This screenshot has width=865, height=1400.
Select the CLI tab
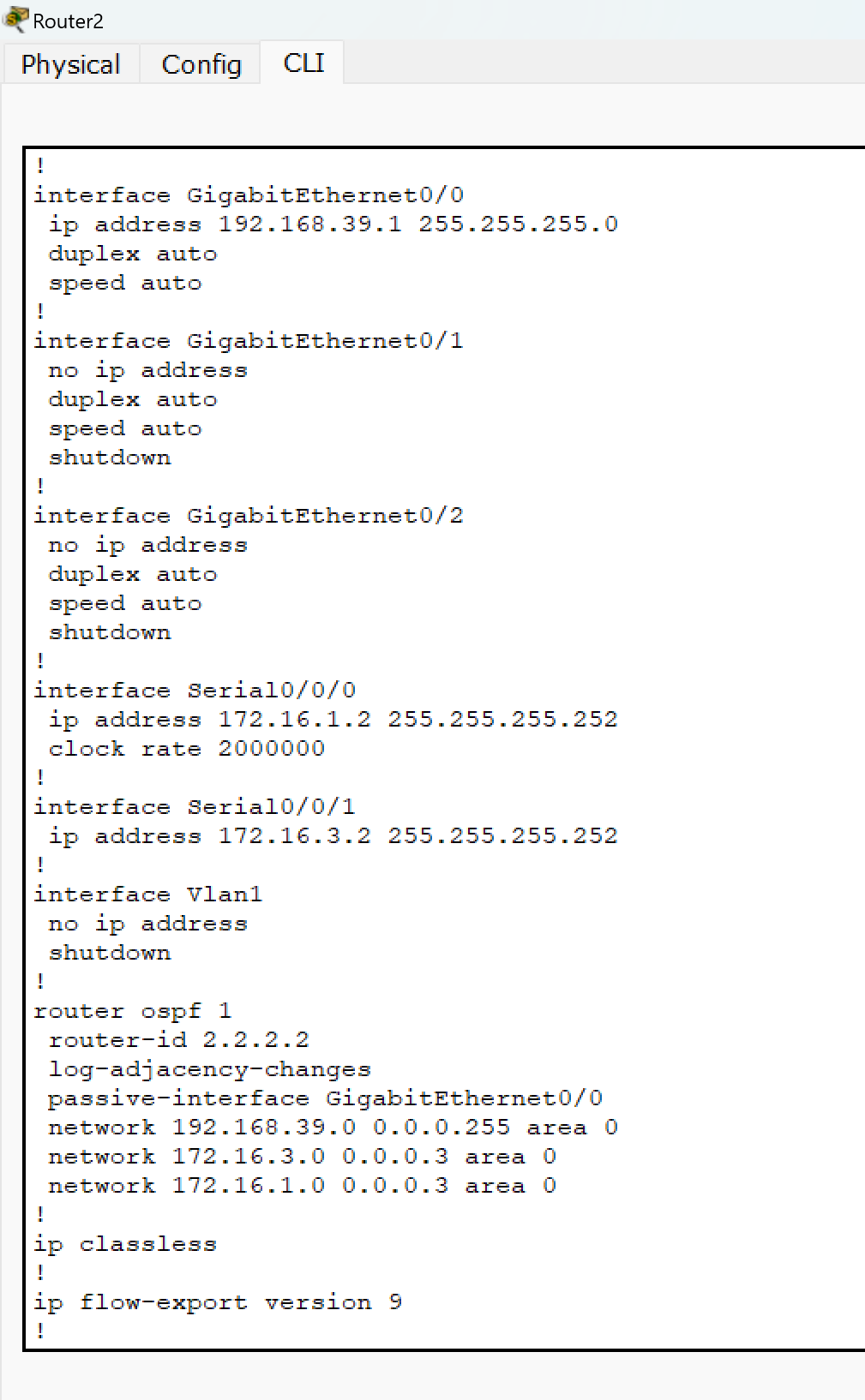(x=303, y=63)
